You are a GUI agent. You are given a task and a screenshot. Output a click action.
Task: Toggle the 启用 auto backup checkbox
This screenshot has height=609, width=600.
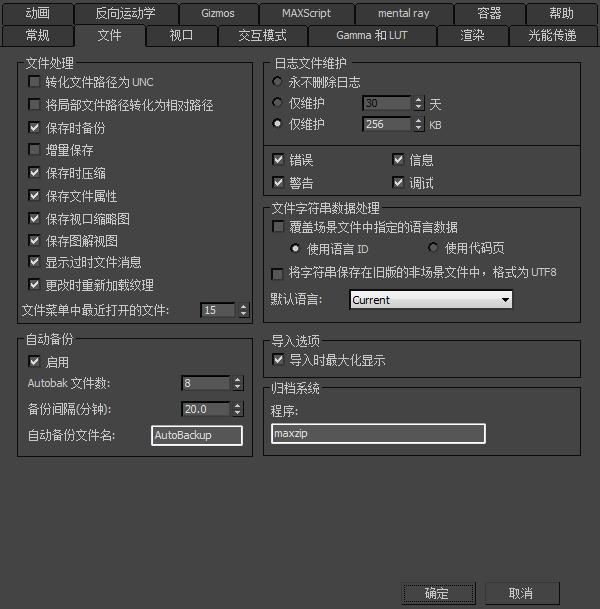click(x=34, y=362)
